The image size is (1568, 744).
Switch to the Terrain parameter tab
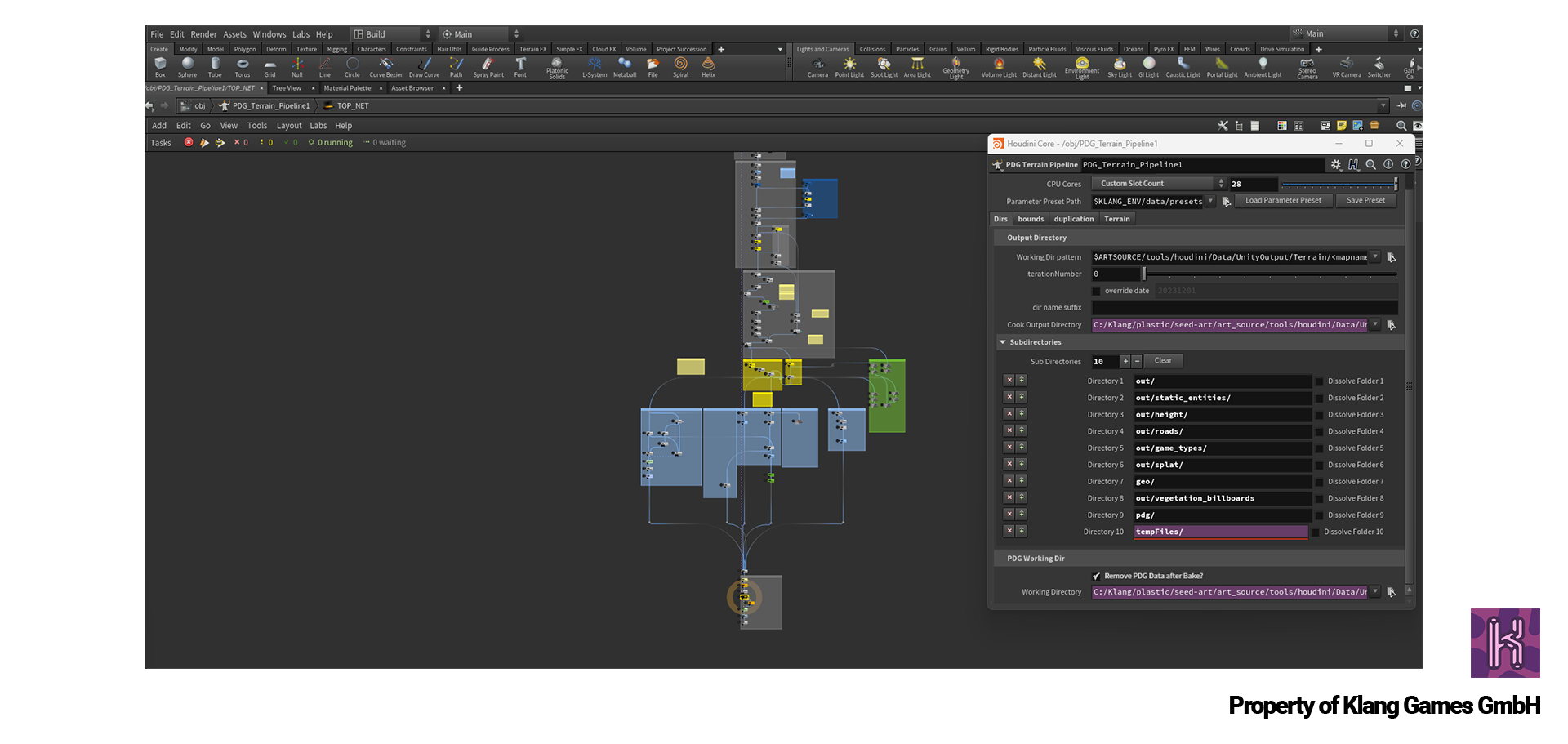(1116, 220)
